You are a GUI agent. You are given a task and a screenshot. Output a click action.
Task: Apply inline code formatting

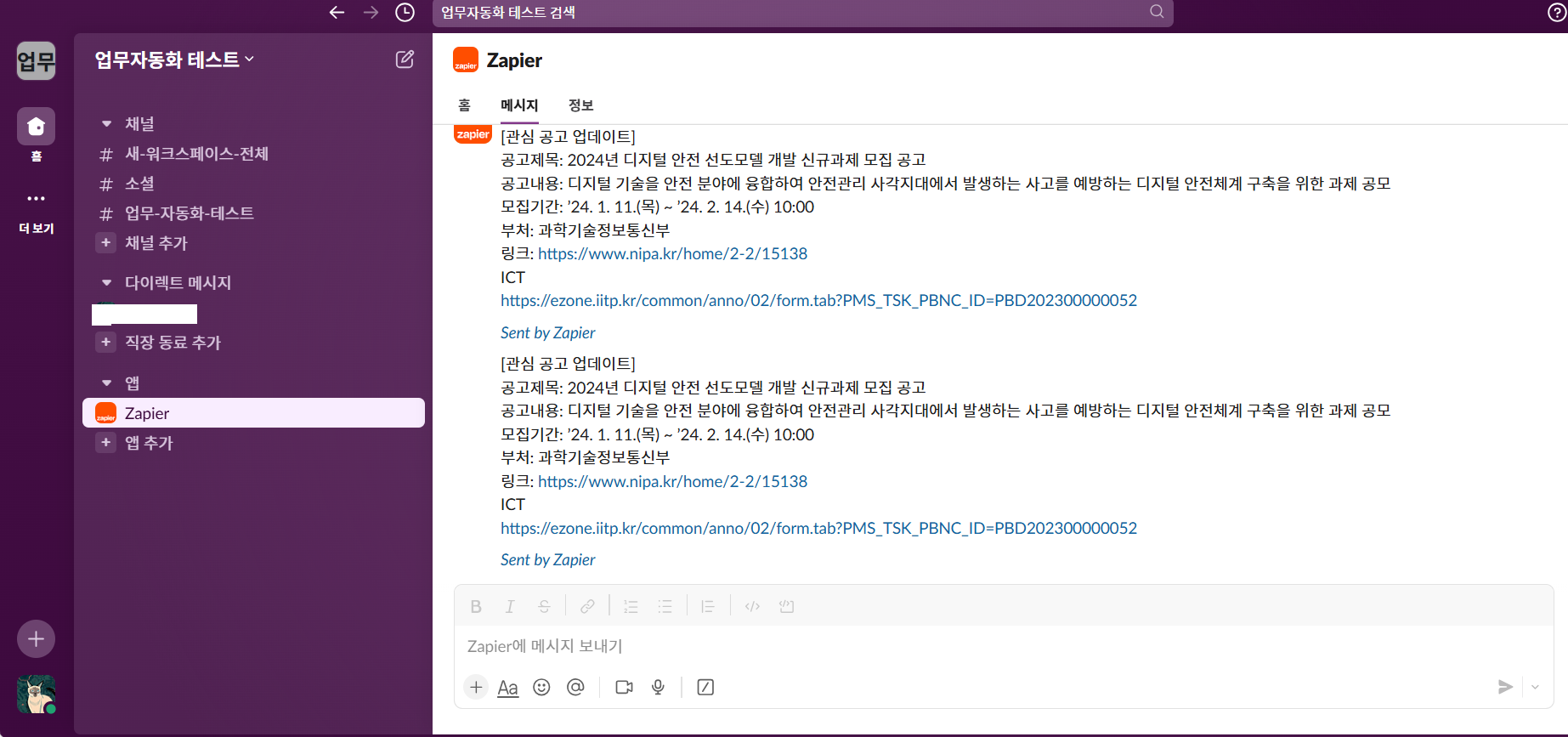(752, 606)
